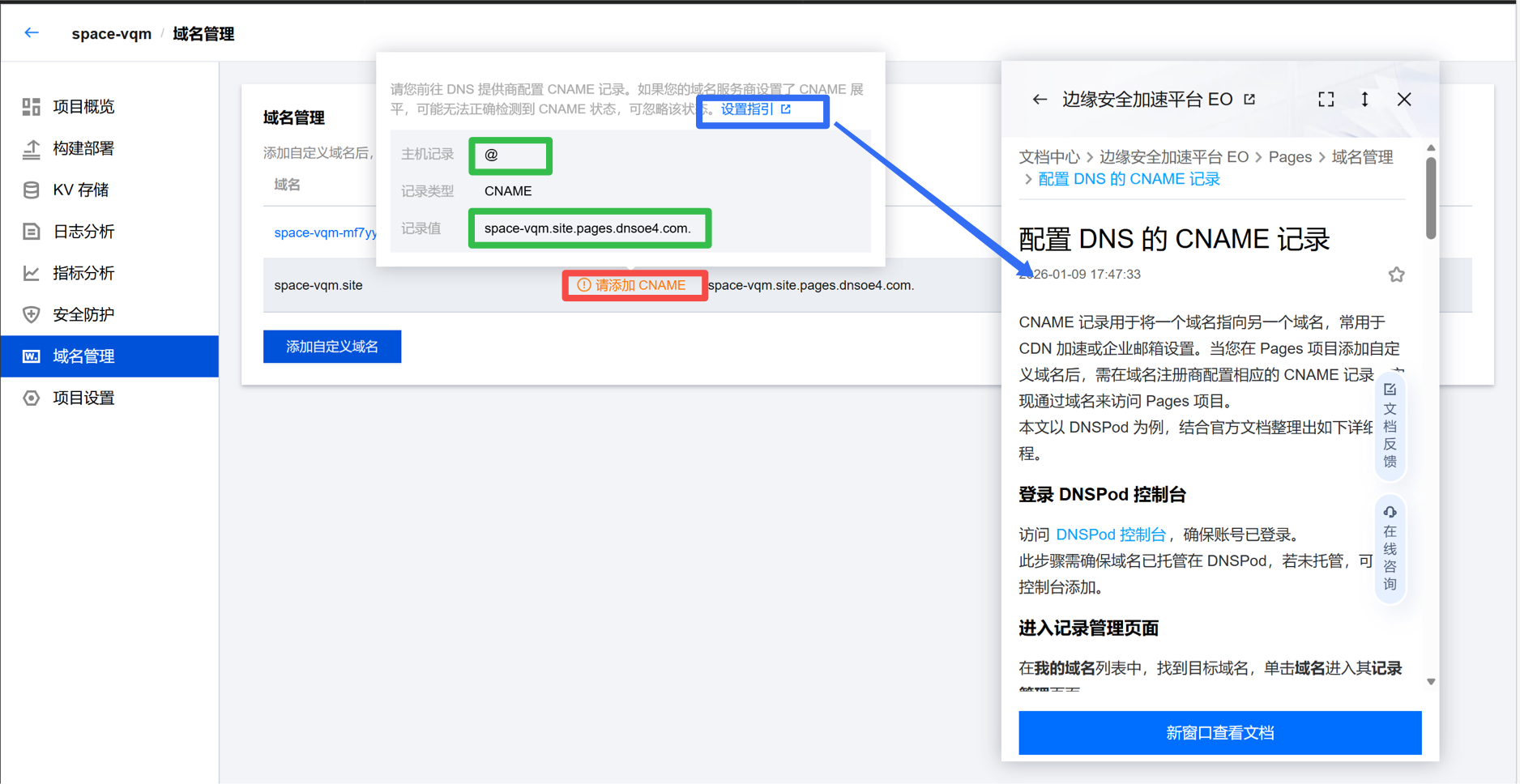Click the back arrow beside space-vqm

(32, 33)
